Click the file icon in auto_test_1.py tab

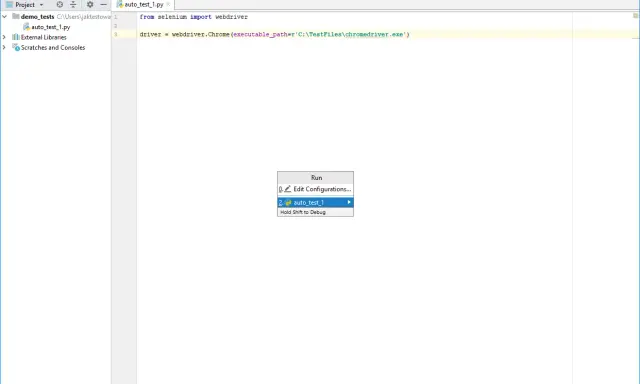(120, 4)
